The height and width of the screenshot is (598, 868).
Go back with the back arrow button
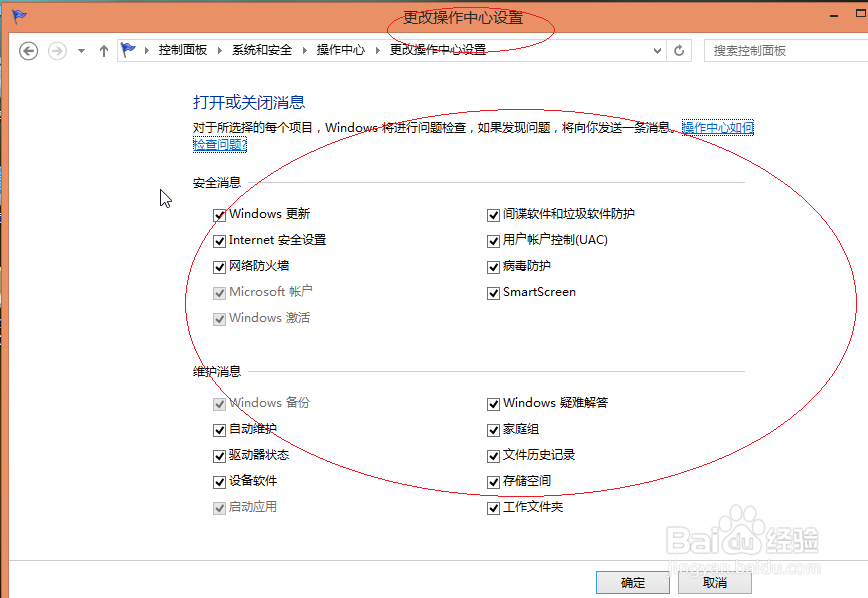pos(28,51)
